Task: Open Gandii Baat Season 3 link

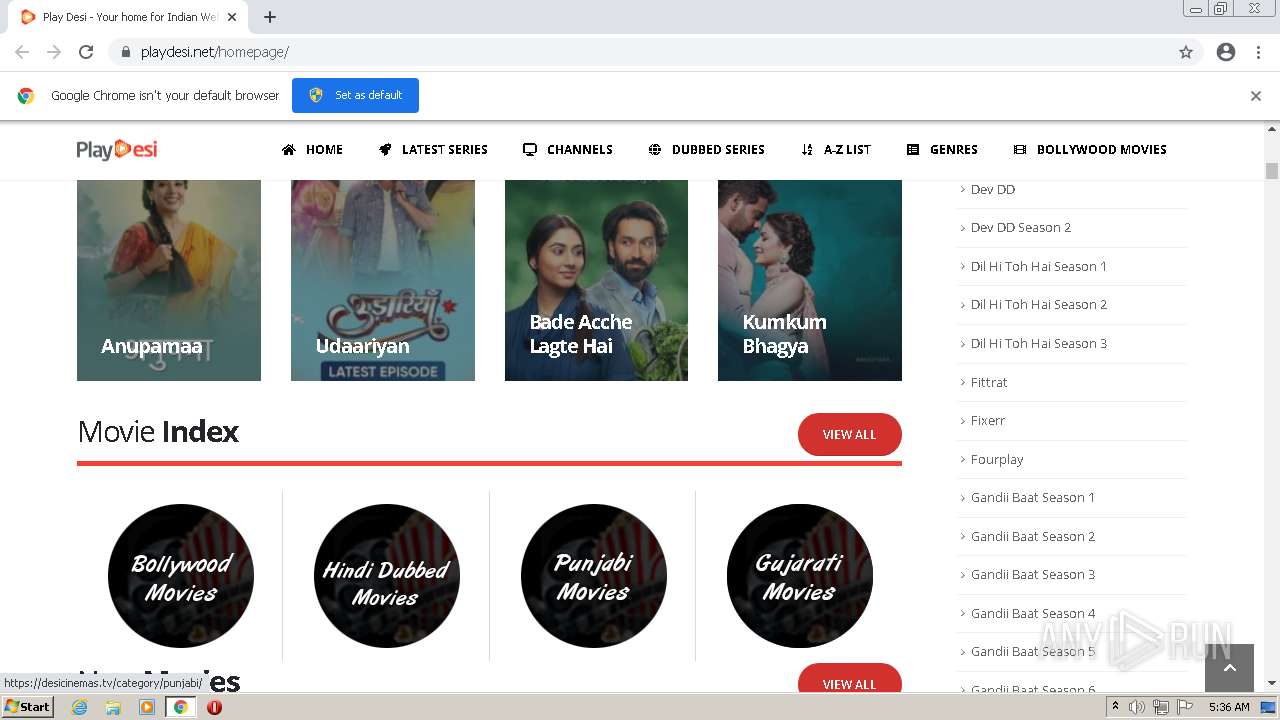Action: [x=1033, y=575]
